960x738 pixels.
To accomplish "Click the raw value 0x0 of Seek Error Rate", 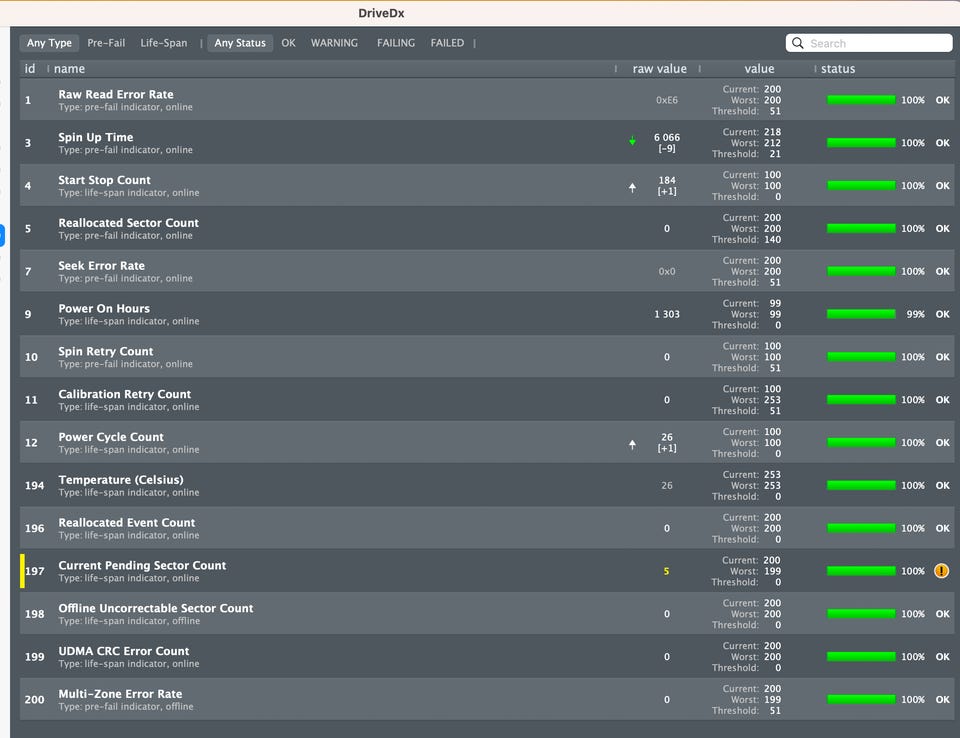I will point(667,271).
